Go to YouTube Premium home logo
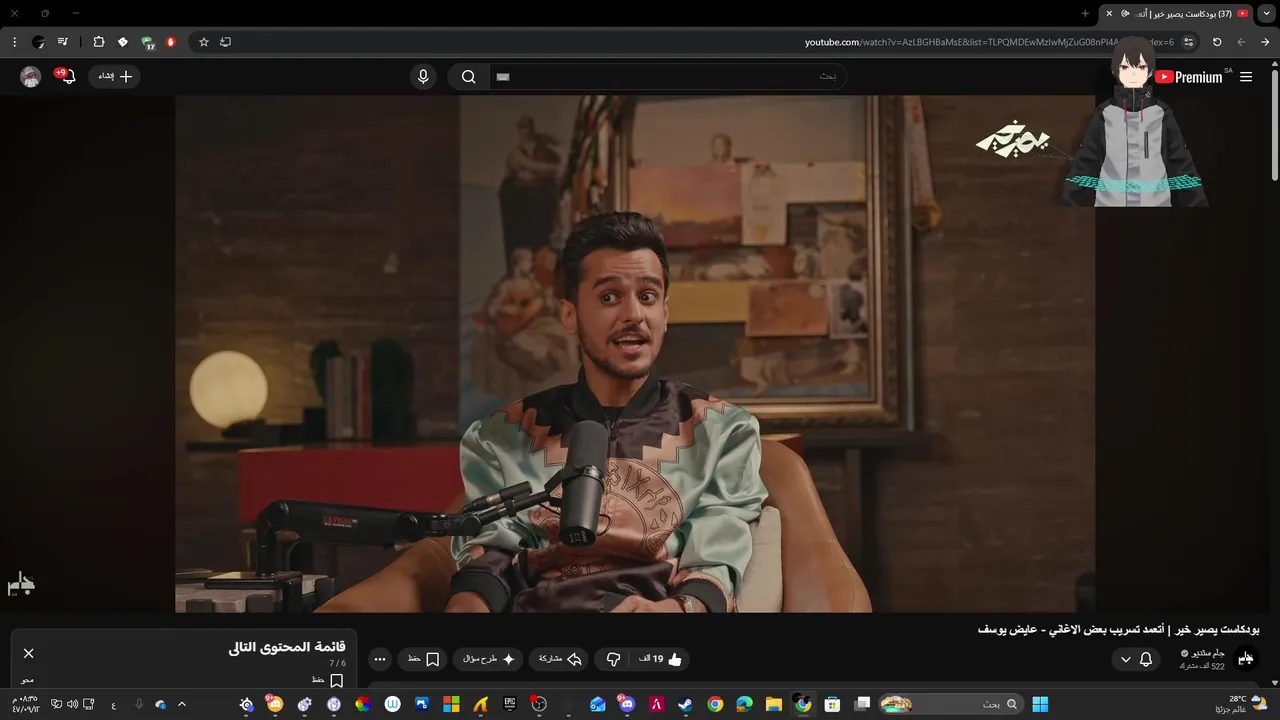Screen dimensions: 1280x720 click(x=1190, y=77)
